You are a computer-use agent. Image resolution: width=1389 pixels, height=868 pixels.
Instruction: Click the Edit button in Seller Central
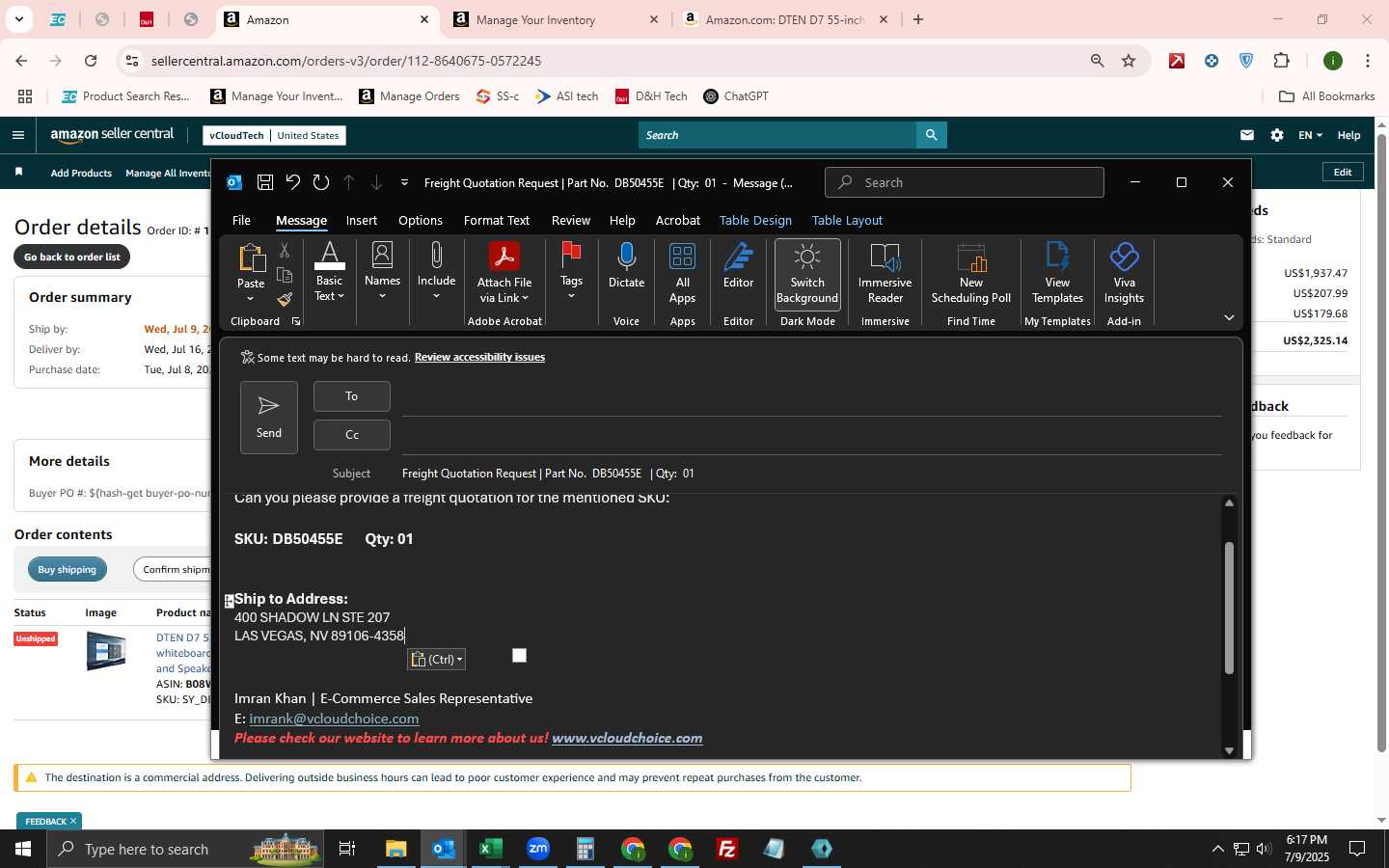1343,172
